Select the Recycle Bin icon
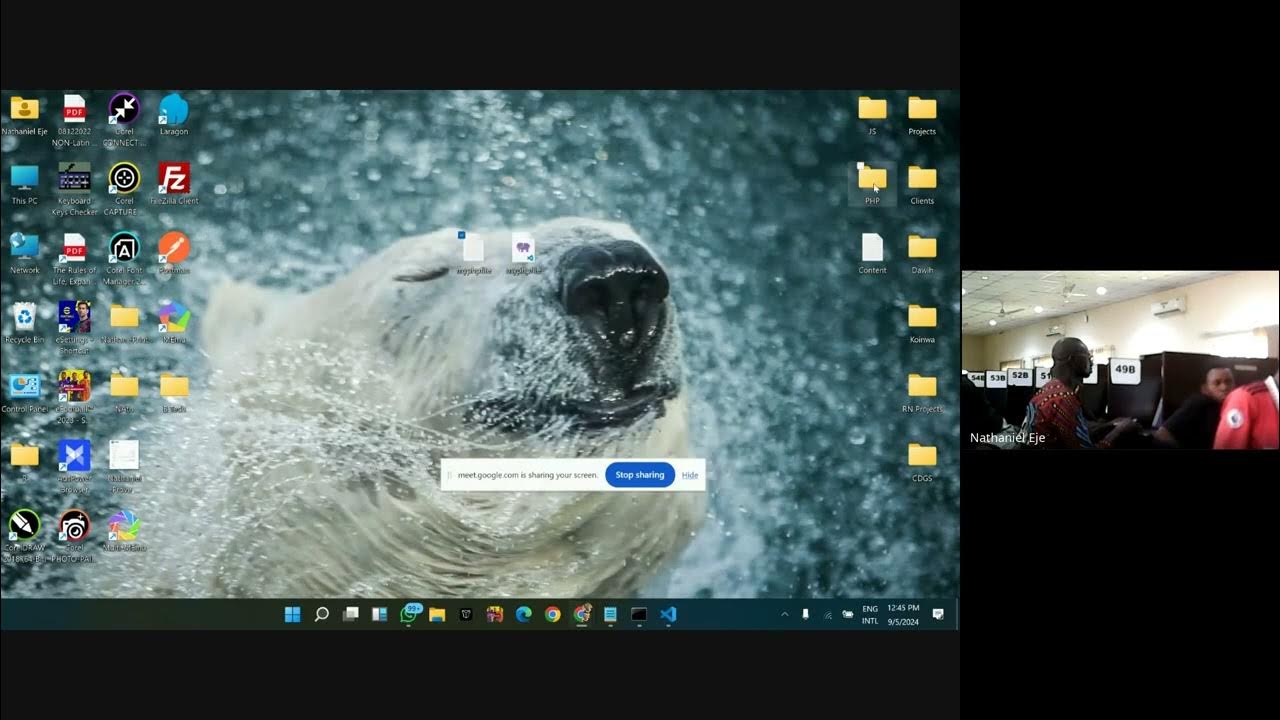The image size is (1280, 720). click(24, 323)
